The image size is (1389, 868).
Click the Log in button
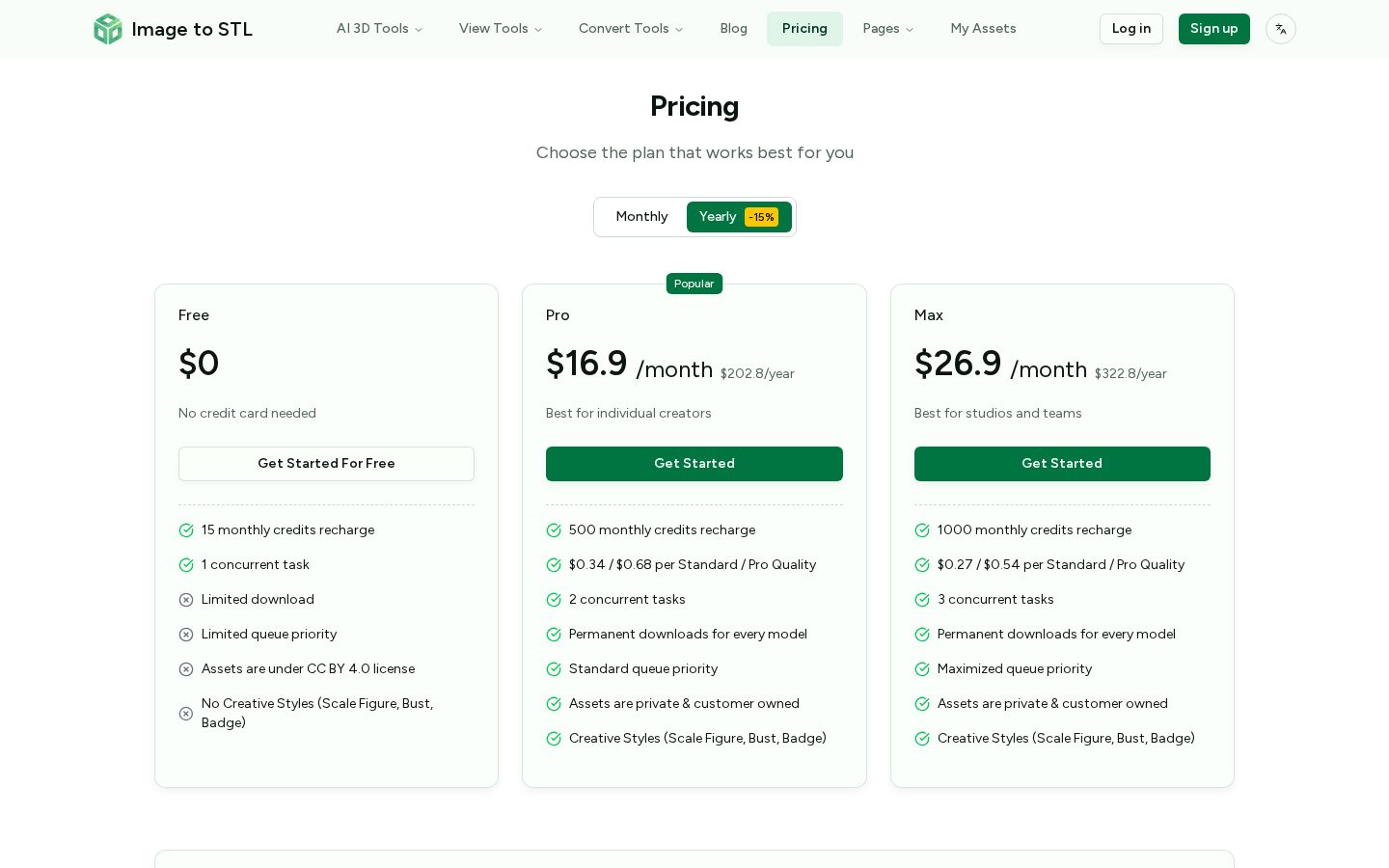[x=1131, y=29]
